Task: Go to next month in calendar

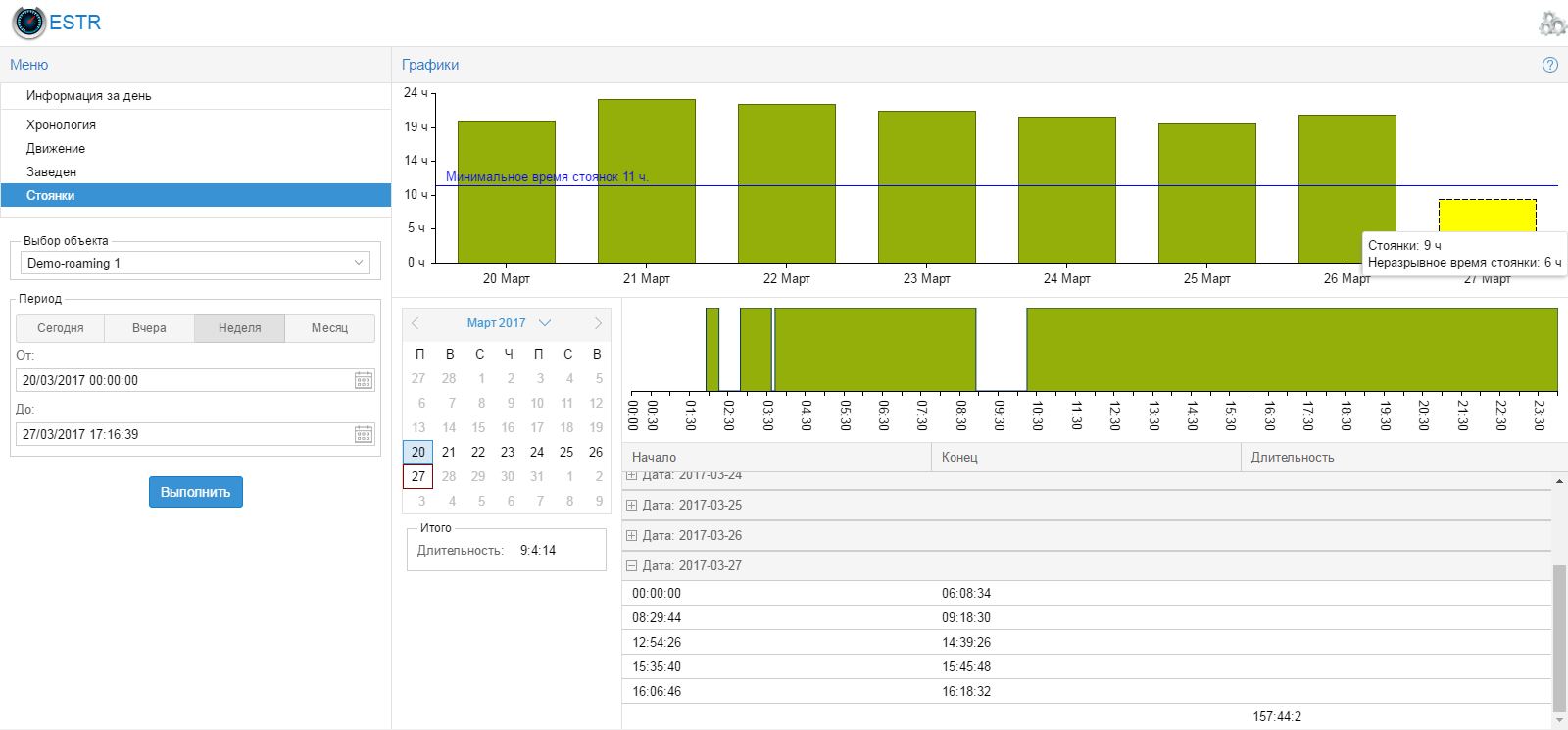Action: pyautogui.click(x=598, y=323)
